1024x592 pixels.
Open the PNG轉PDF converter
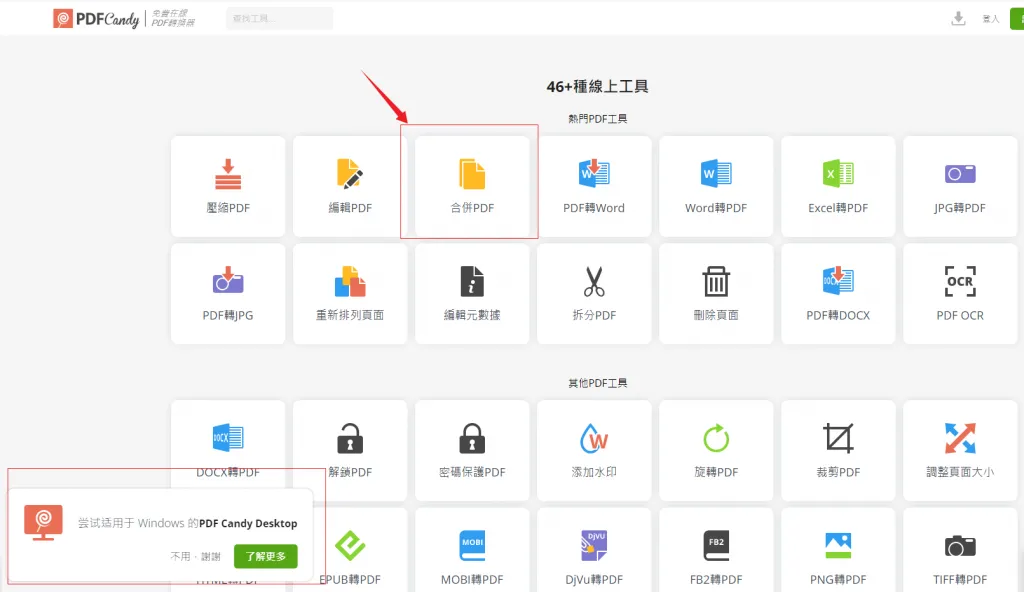click(x=838, y=550)
